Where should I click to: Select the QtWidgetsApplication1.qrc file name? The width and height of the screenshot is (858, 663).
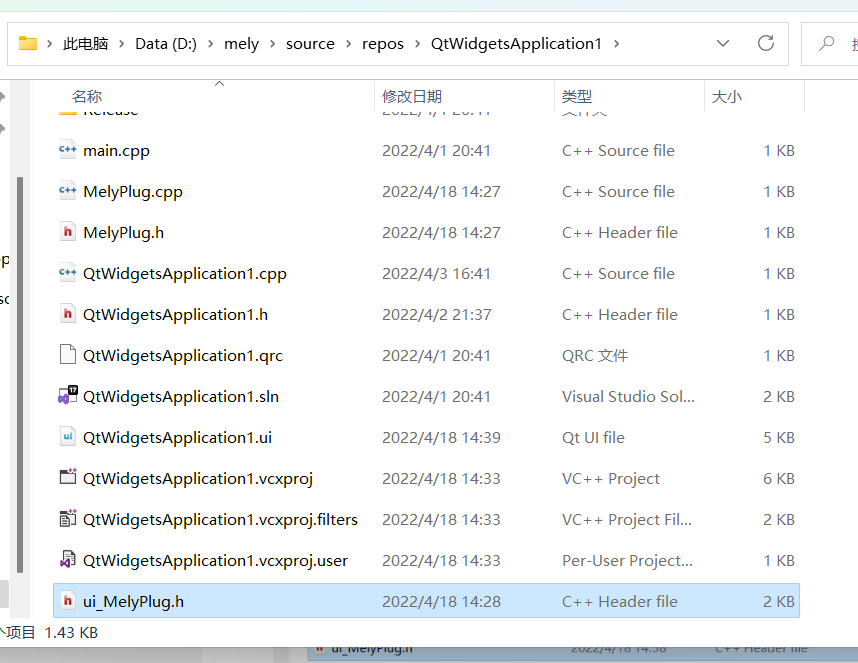click(x=183, y=356)
